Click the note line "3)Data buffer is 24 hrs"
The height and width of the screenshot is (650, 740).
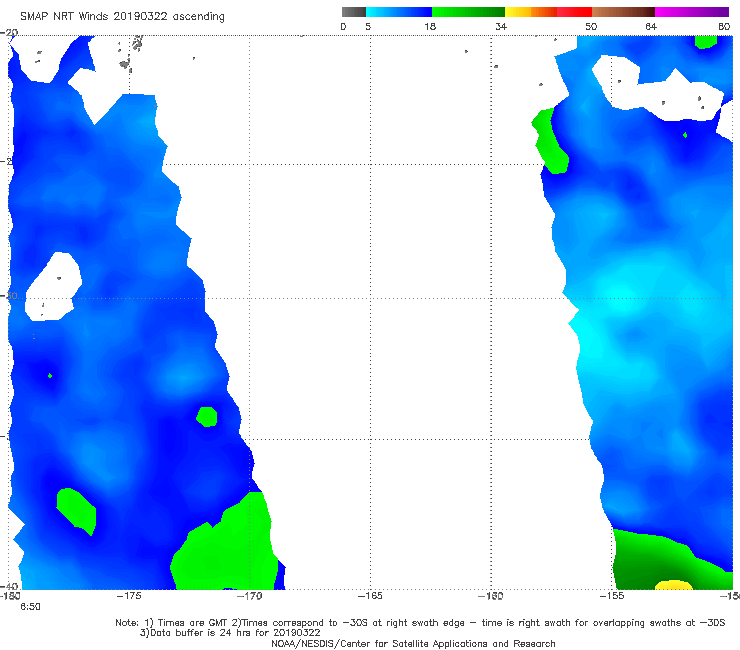[230, 633]
